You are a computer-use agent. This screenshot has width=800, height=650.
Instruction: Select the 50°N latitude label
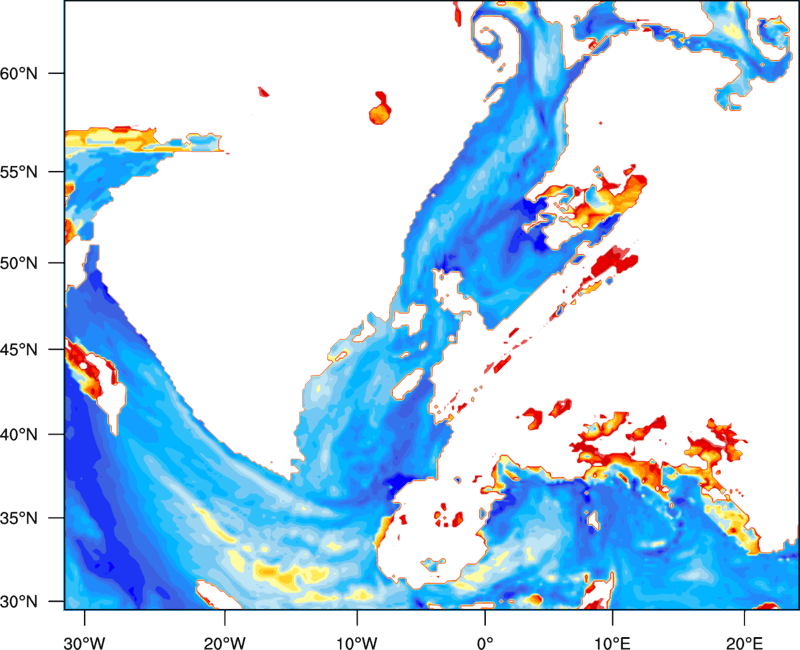pos(19,263)
